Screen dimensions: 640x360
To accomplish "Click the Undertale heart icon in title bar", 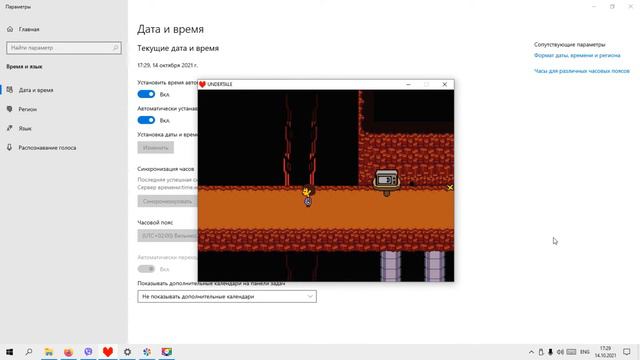I will pyautogui.click(x=202, y=84).
